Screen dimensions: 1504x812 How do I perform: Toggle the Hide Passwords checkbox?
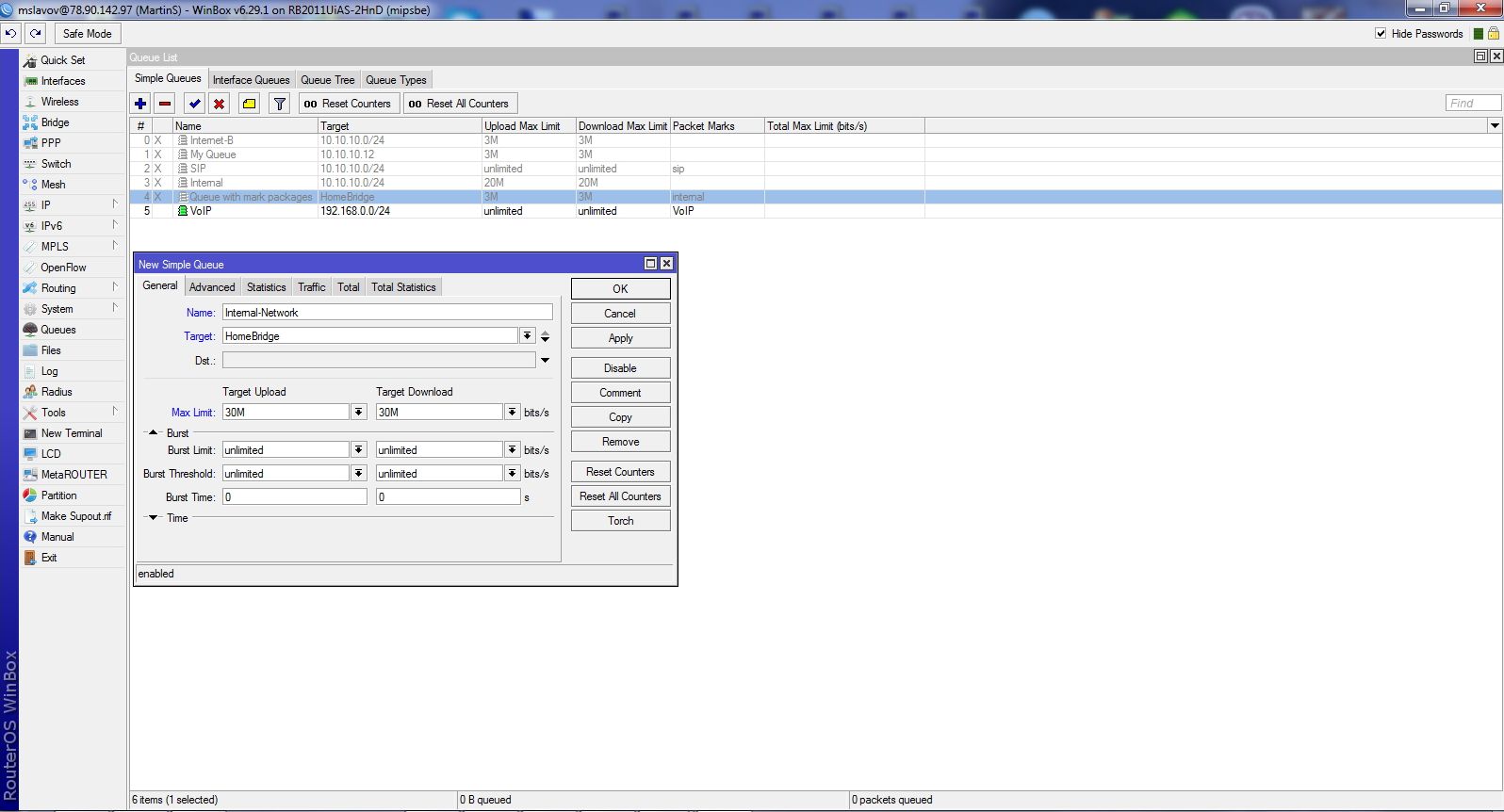tap(1381, 33)
